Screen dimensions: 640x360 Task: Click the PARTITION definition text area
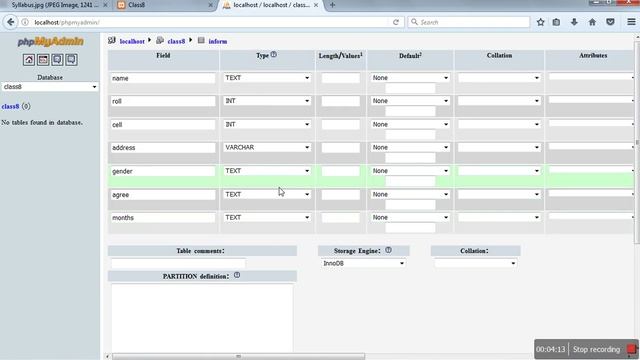pyautogui.click(x=202, y=318)
